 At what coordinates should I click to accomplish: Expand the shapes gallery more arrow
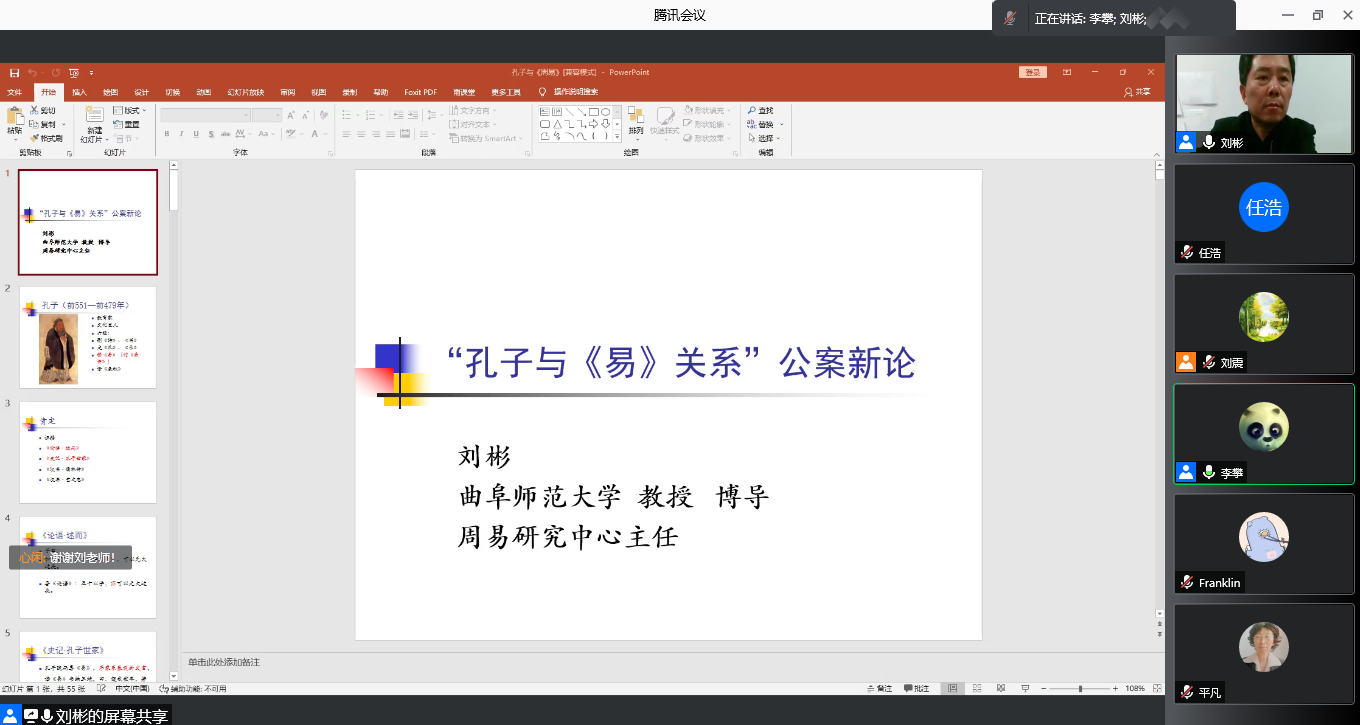tap(617, 137)
